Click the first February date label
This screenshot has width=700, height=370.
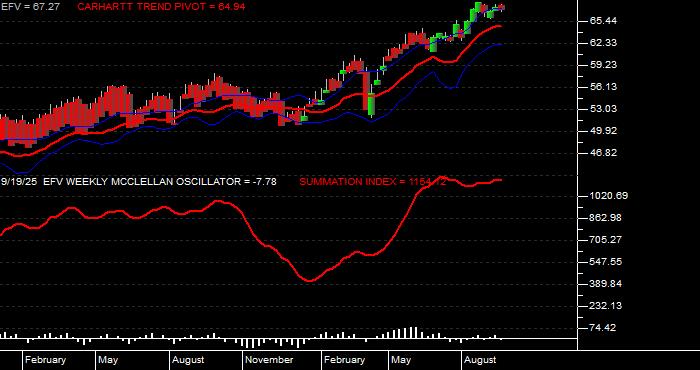pos(46,360)
